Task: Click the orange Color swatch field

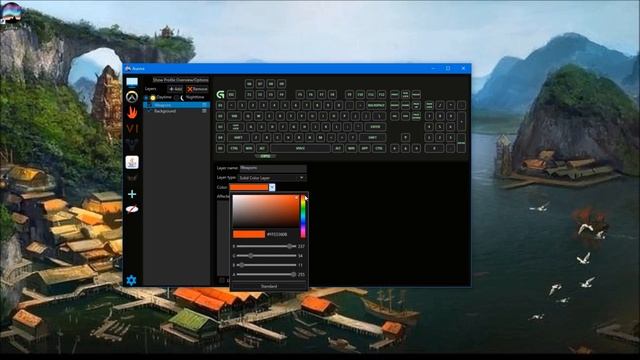Action: (x=249, y=187)
